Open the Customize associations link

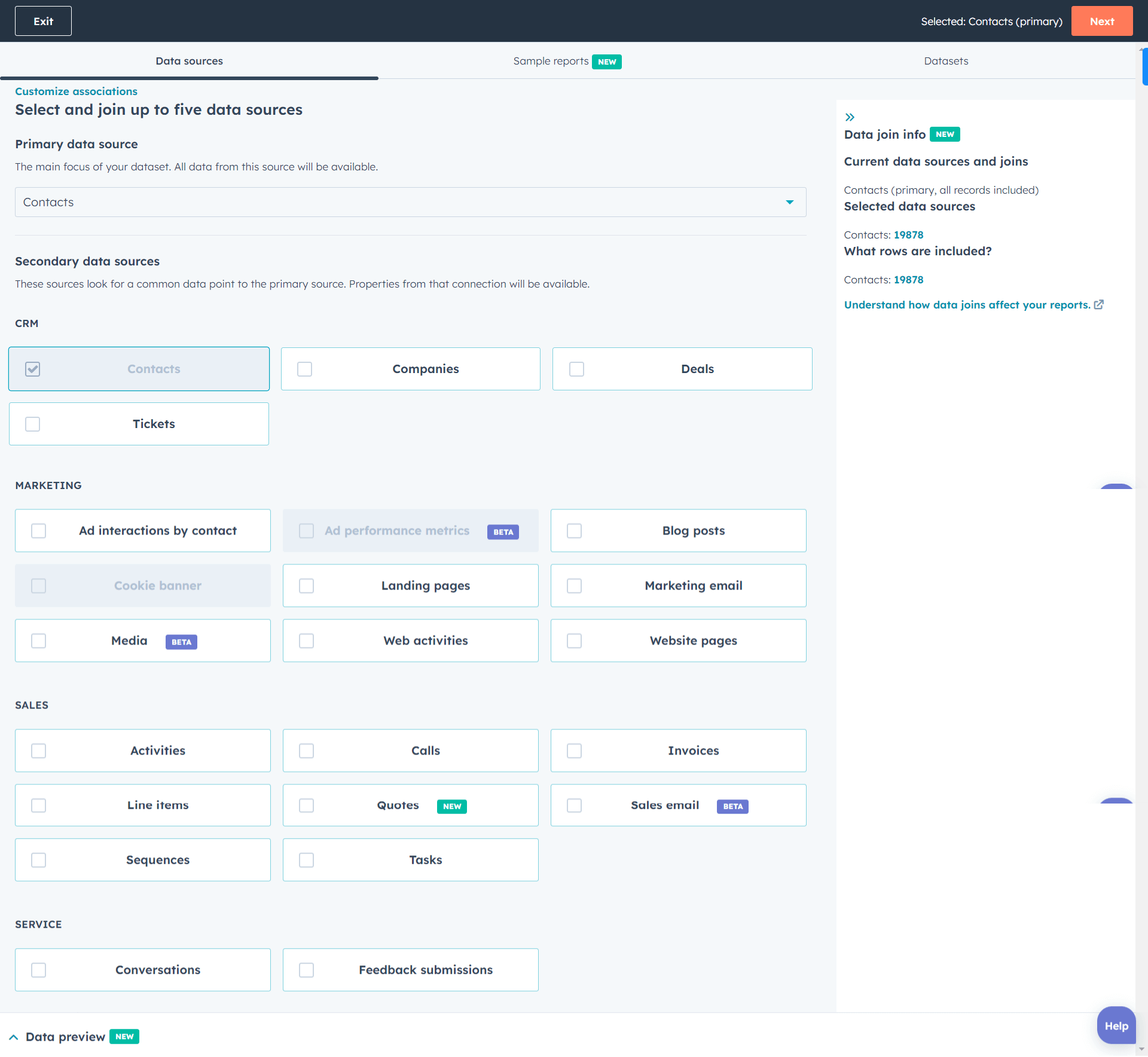click(x=76, y=91)
